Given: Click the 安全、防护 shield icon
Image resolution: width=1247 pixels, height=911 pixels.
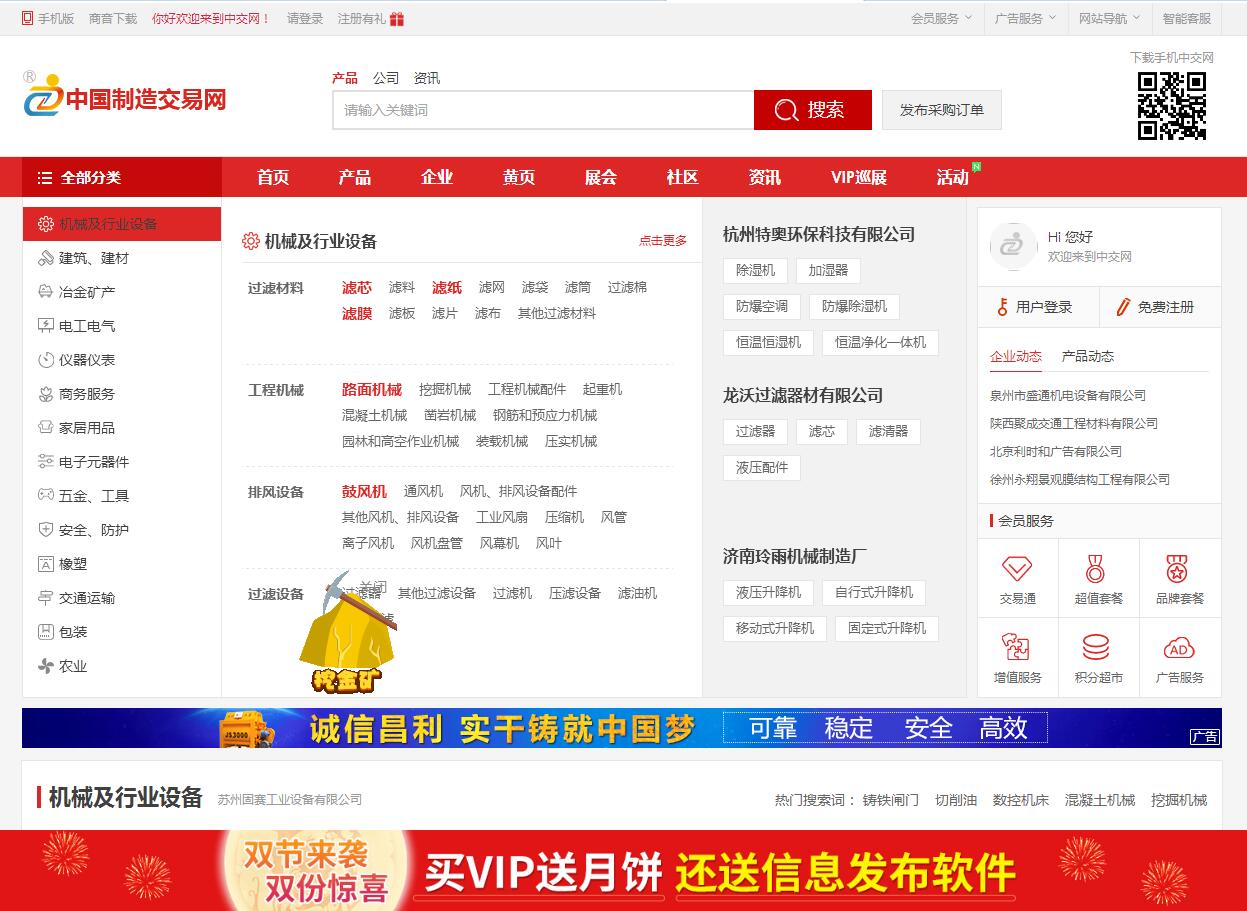Looking at the screenshot, I should pyautogui.click(x=45, y=530).
